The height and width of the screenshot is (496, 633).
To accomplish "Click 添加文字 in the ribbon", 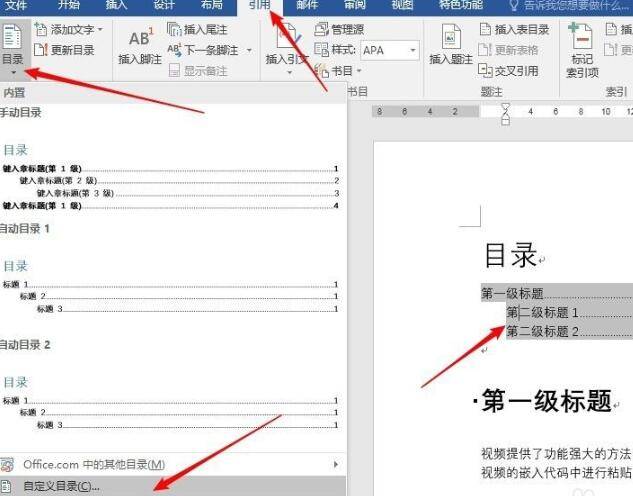I will tap(70, 30).
